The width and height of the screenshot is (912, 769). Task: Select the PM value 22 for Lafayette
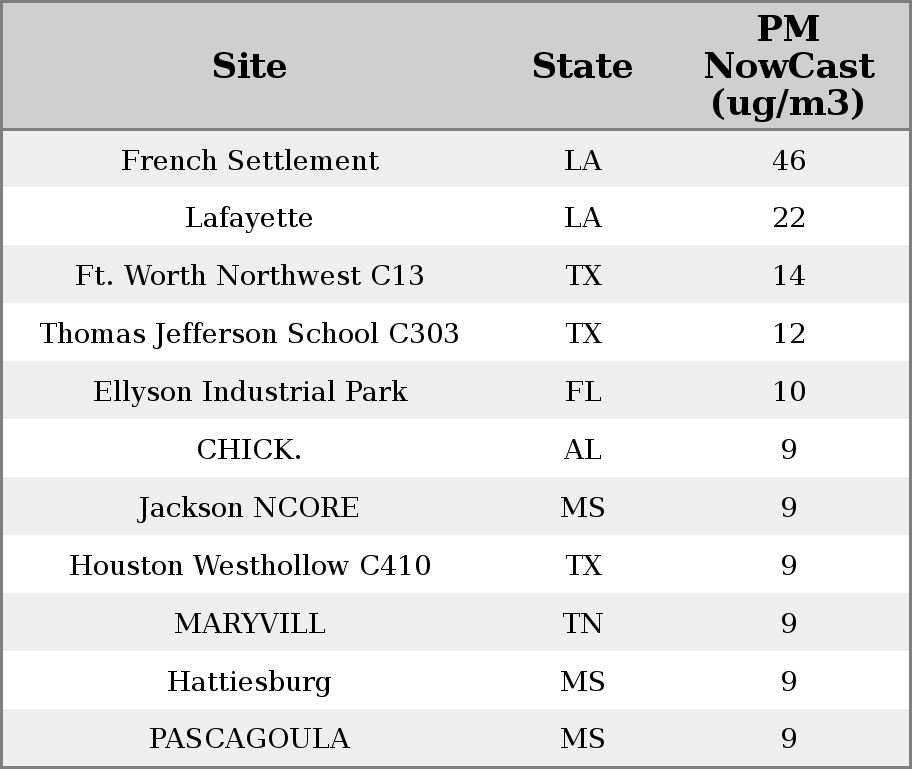tap(788, 218)
